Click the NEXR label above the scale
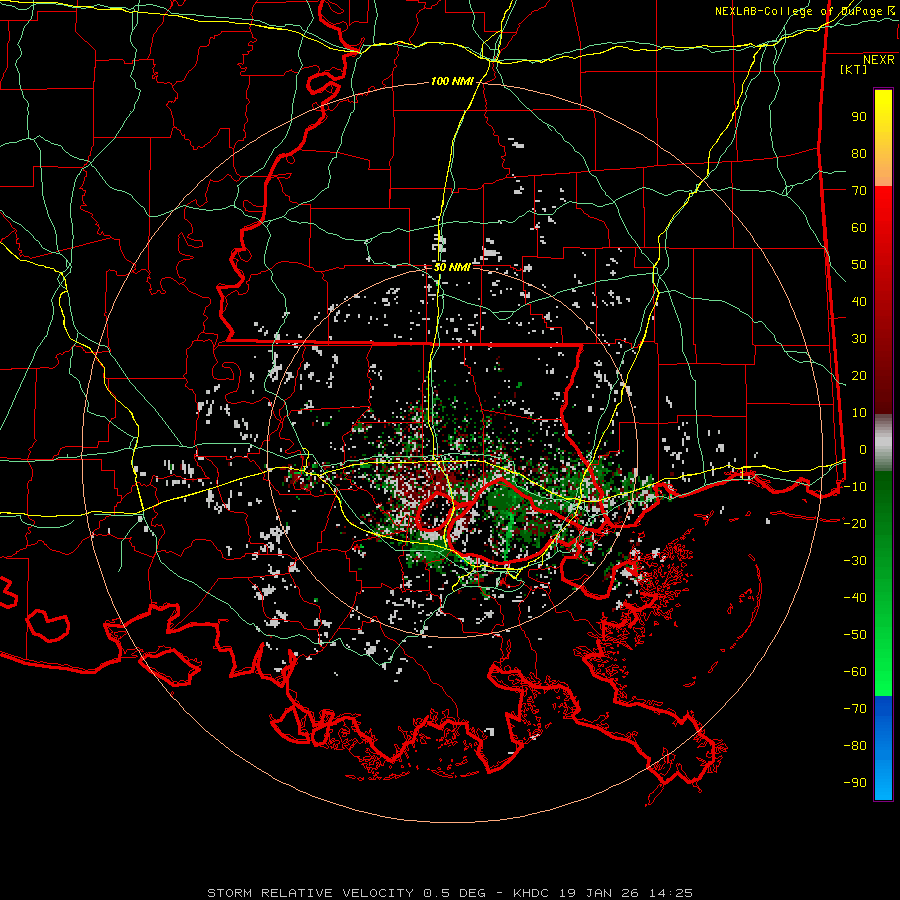 (879, 60)
